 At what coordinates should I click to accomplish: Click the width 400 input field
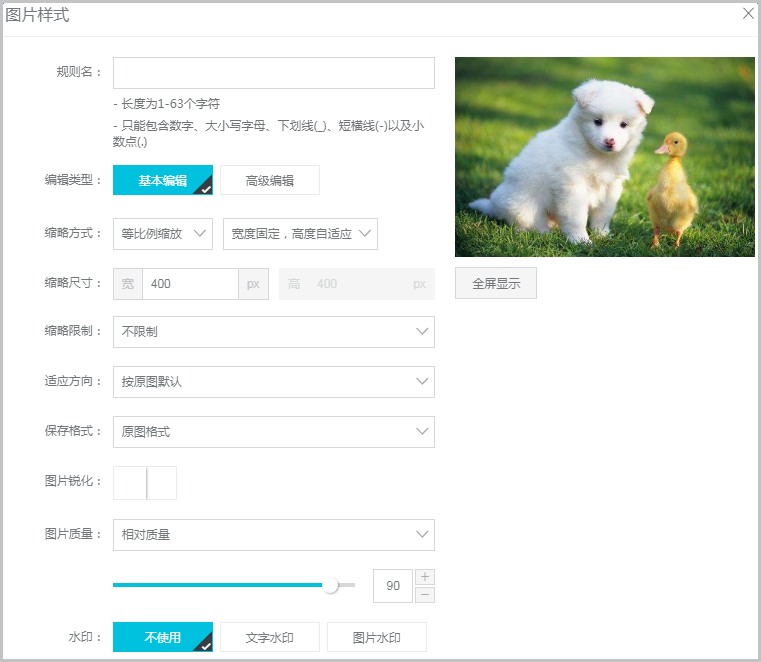pyautogui.click(x=190, y=284)
